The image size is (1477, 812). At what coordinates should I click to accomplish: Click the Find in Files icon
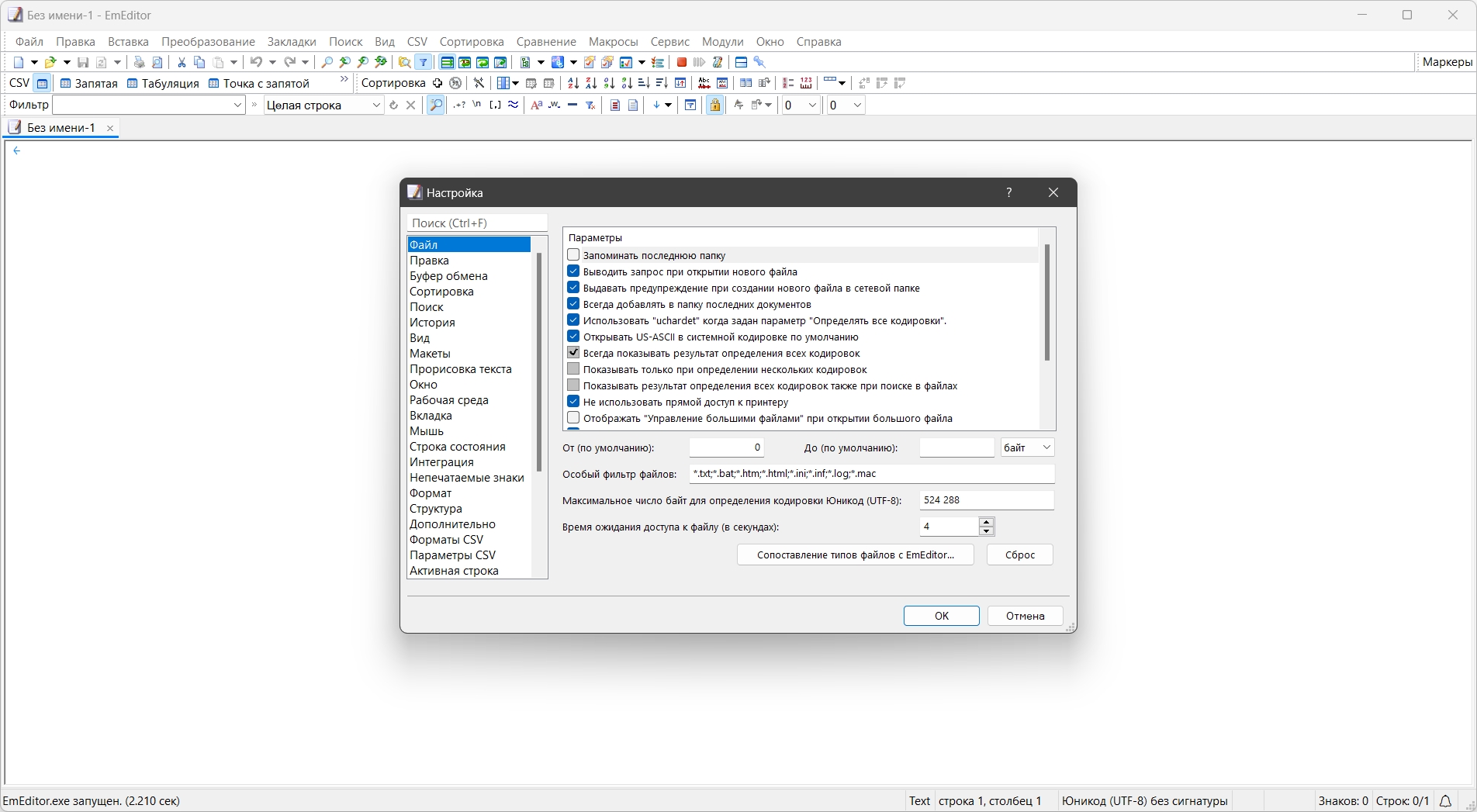point(405,62)
